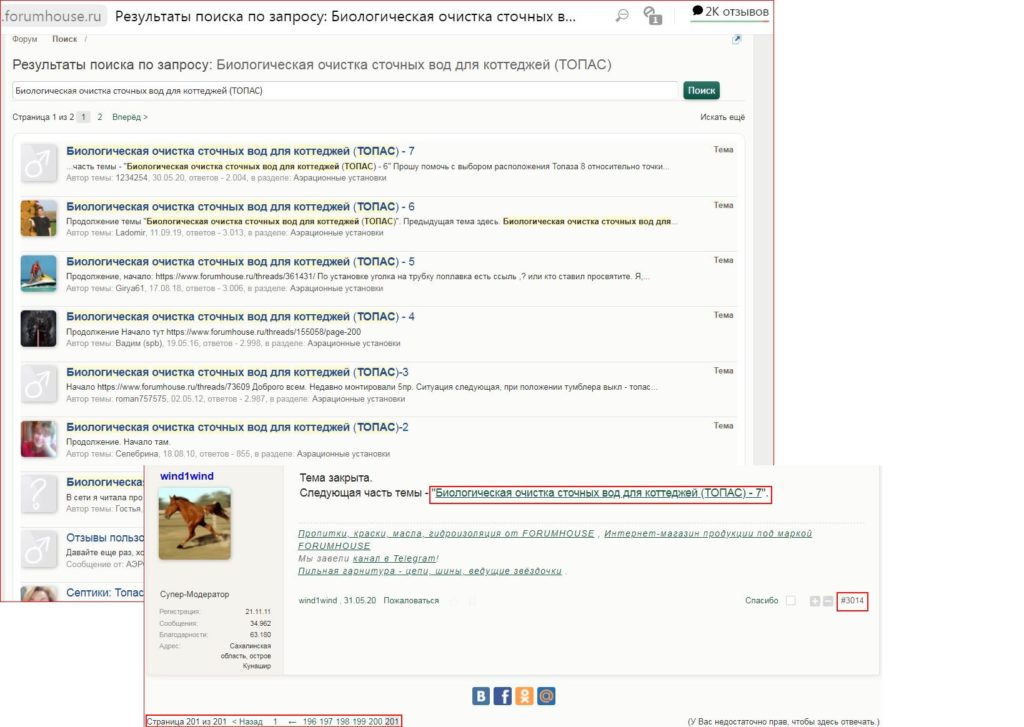This screenshot has height=727, width=1024.
Task: Click Пожаловаться to report the post
Action: (411, 600)
